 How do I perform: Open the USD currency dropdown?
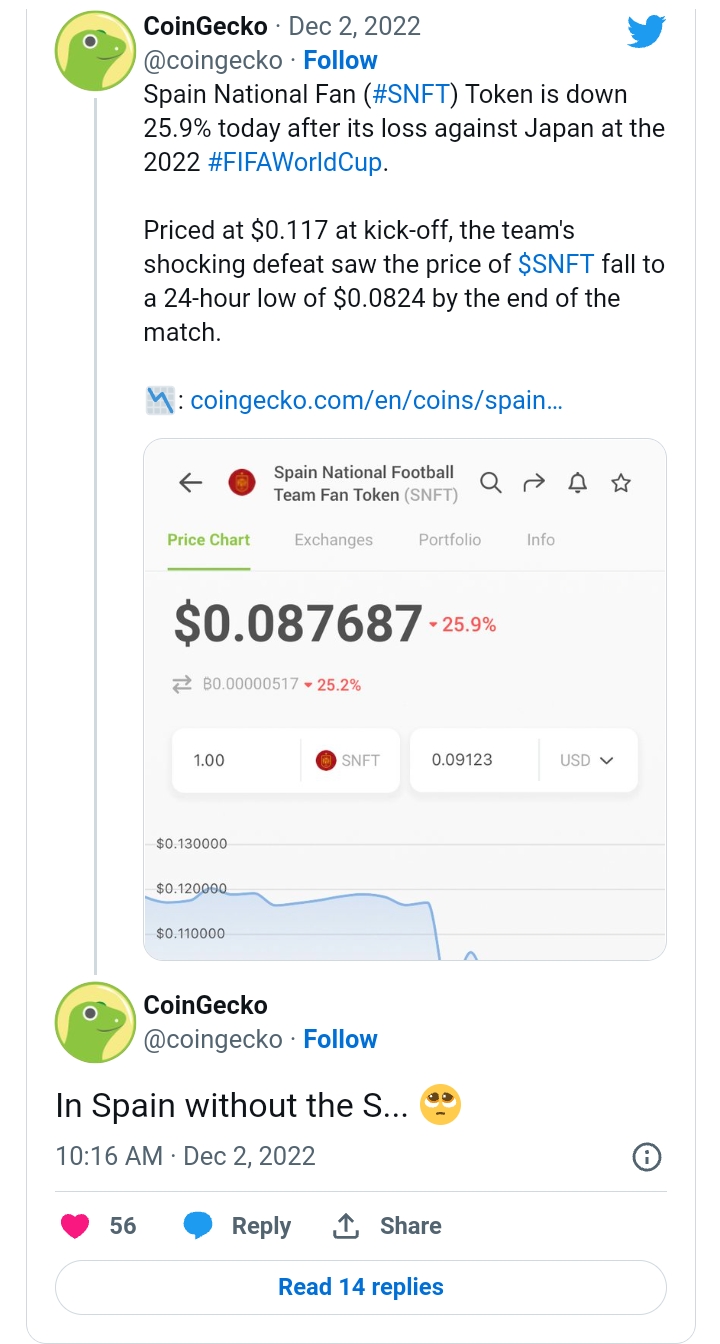tap(587, 760)
